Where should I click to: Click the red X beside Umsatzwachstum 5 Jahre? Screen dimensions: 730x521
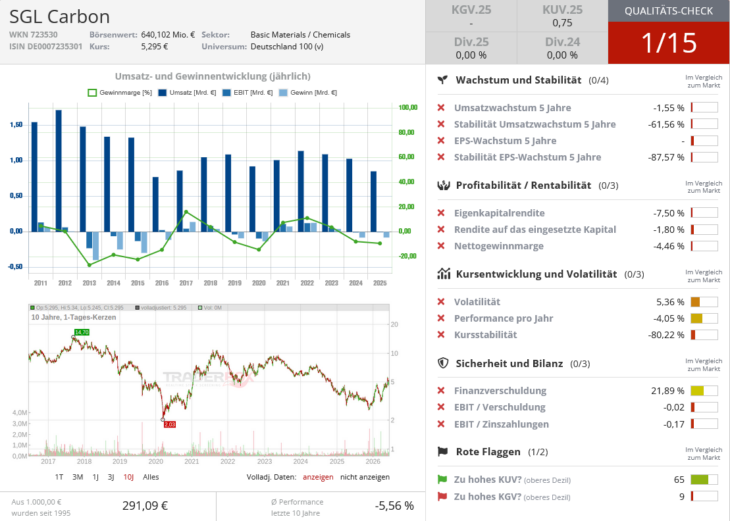pos(441,108)
